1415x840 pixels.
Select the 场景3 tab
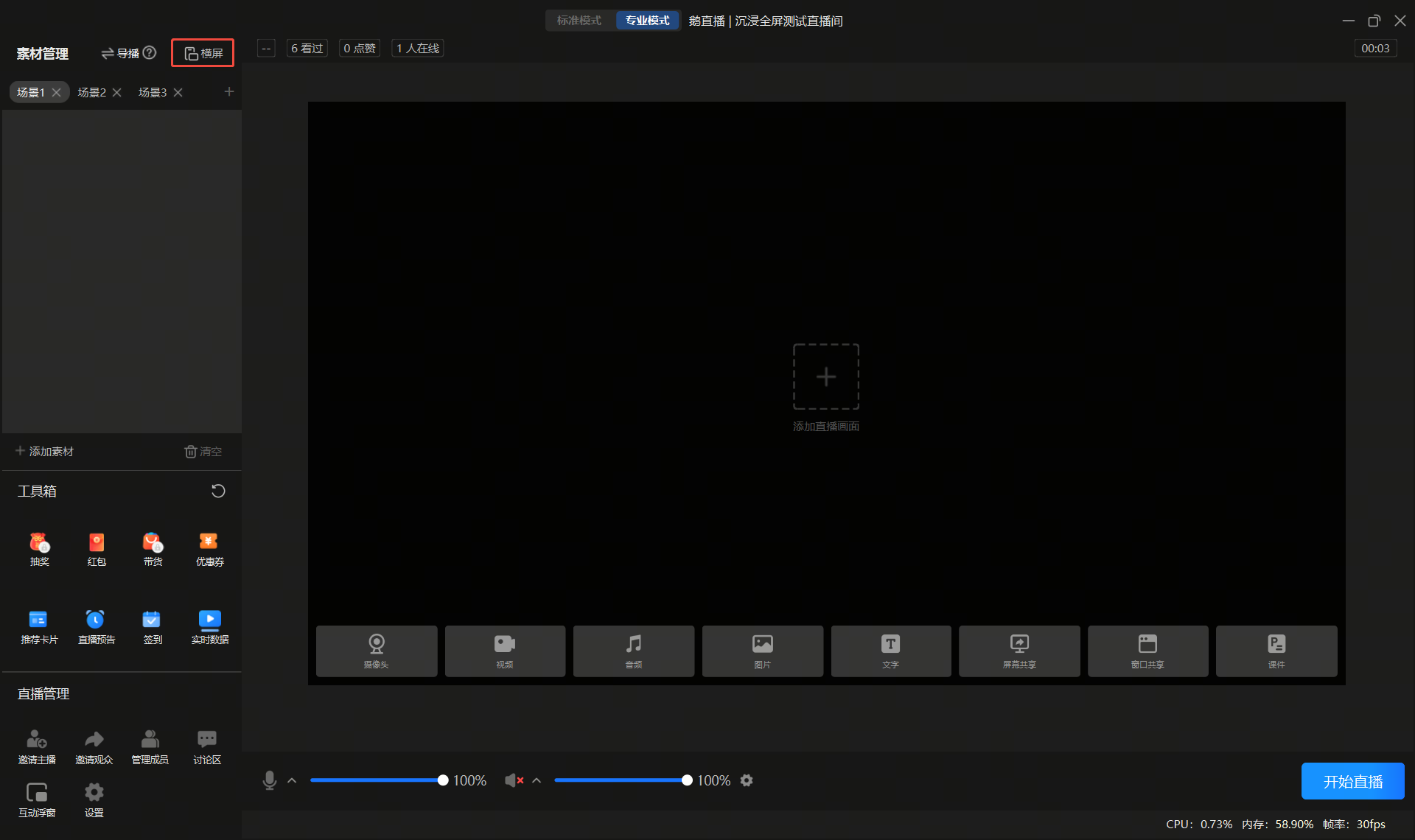tap(153, 92)
